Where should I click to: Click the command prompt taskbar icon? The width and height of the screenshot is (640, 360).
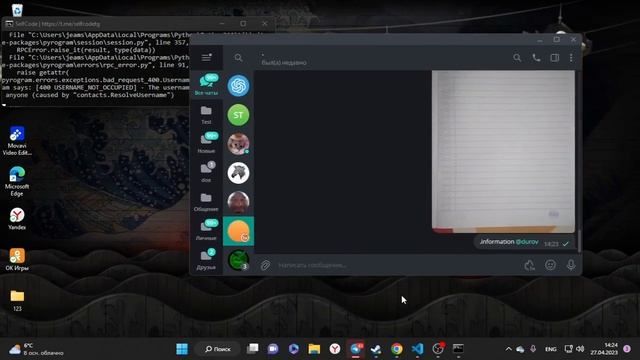click(458, 349)
